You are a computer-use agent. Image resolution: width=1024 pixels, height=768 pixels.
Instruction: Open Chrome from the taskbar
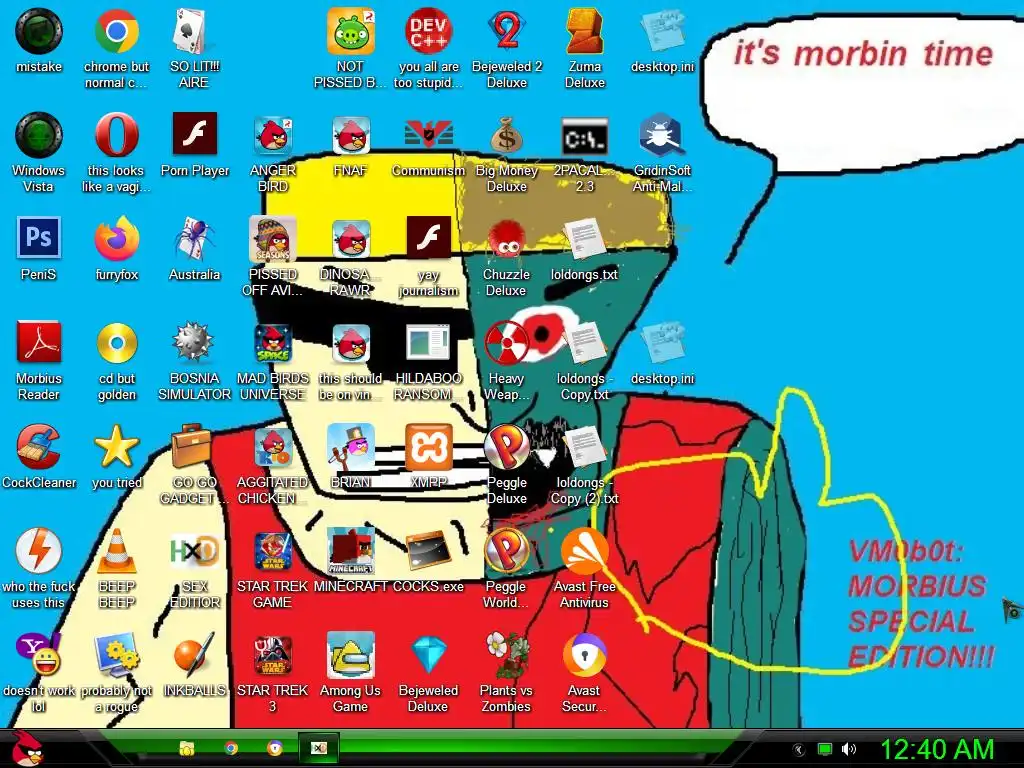coord(231,748)
